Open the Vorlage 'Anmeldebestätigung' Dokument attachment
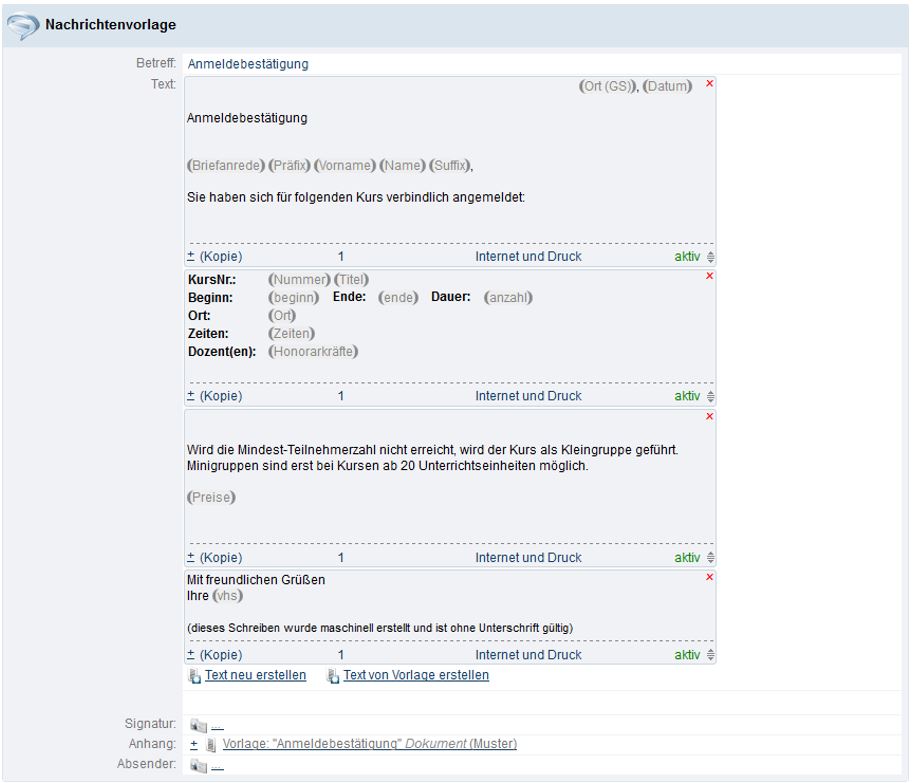This screenshot has width=918, height=783. (369, 744)
